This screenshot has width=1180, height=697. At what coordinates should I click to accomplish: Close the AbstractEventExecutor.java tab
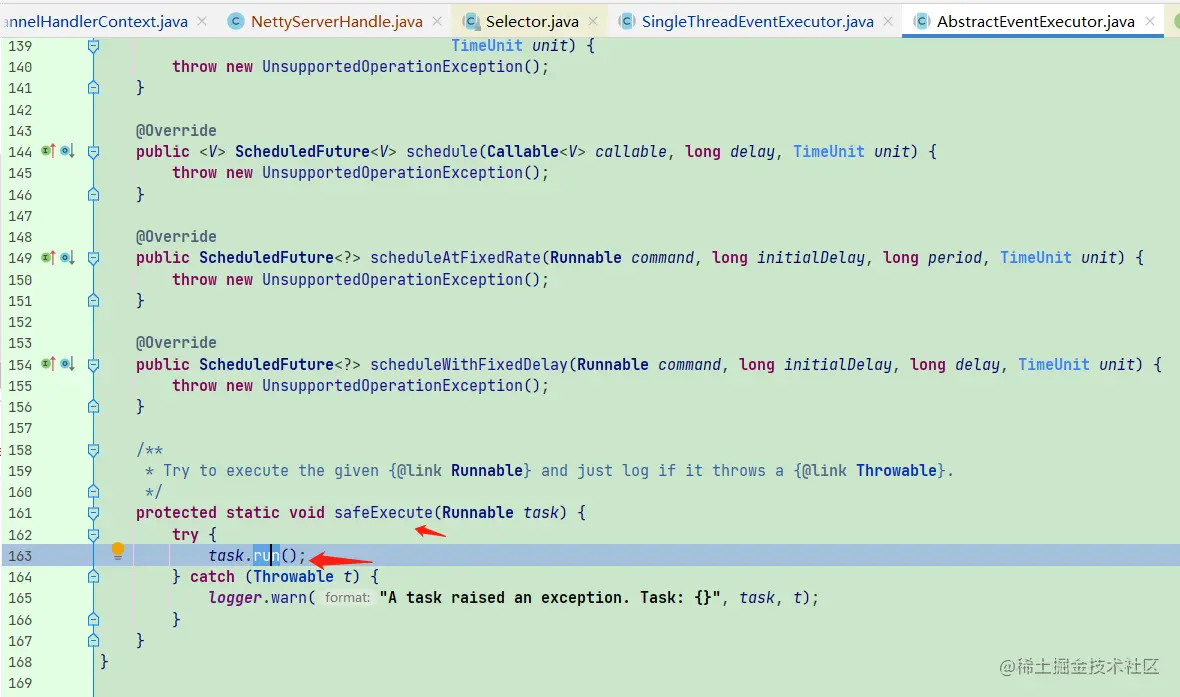(1150, 22)
